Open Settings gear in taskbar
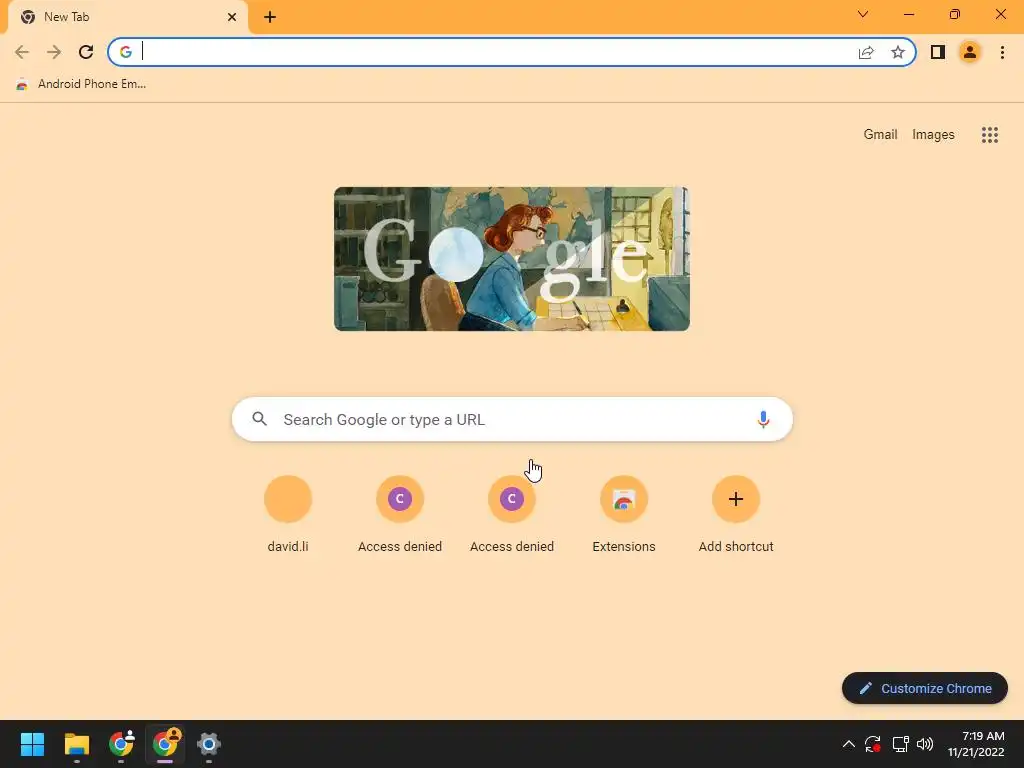 point(209,744)
